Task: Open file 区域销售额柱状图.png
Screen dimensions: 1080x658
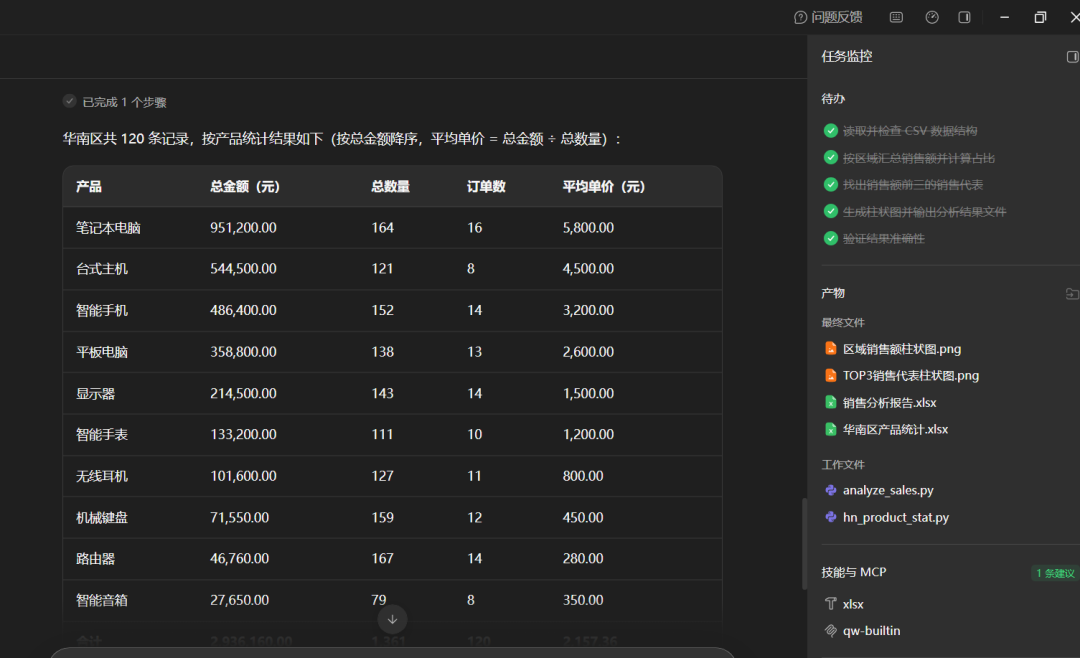Action: [902, 349]
